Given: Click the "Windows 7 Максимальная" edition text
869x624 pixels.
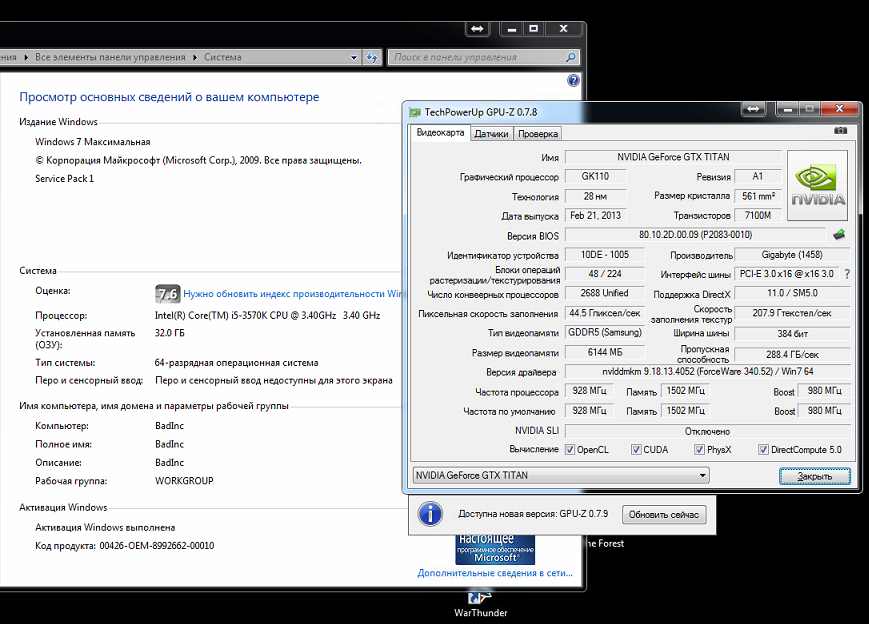Looking at the screenshot, I should 93,142.
